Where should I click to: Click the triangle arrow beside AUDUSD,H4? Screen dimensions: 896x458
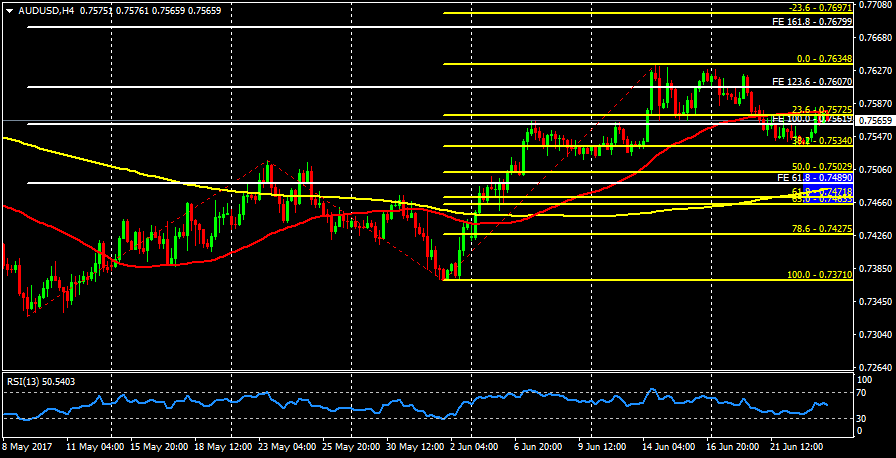tap(8, 10)
